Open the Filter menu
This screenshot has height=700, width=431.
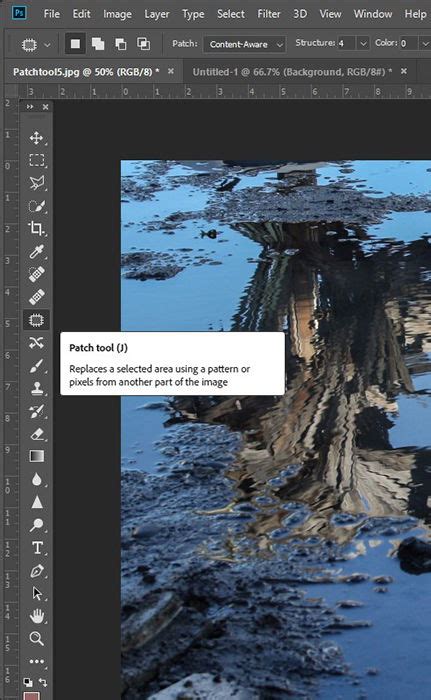click(x=269, y=14)
